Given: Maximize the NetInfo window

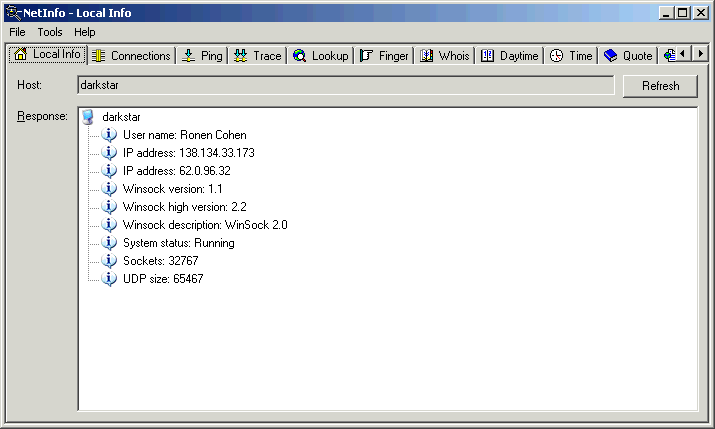Looking at the screenshot, I should tap(683, 13).
